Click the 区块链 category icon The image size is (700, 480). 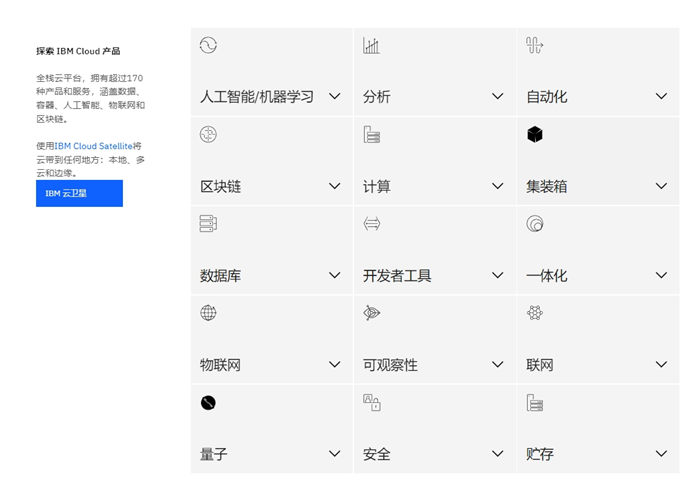208,134
